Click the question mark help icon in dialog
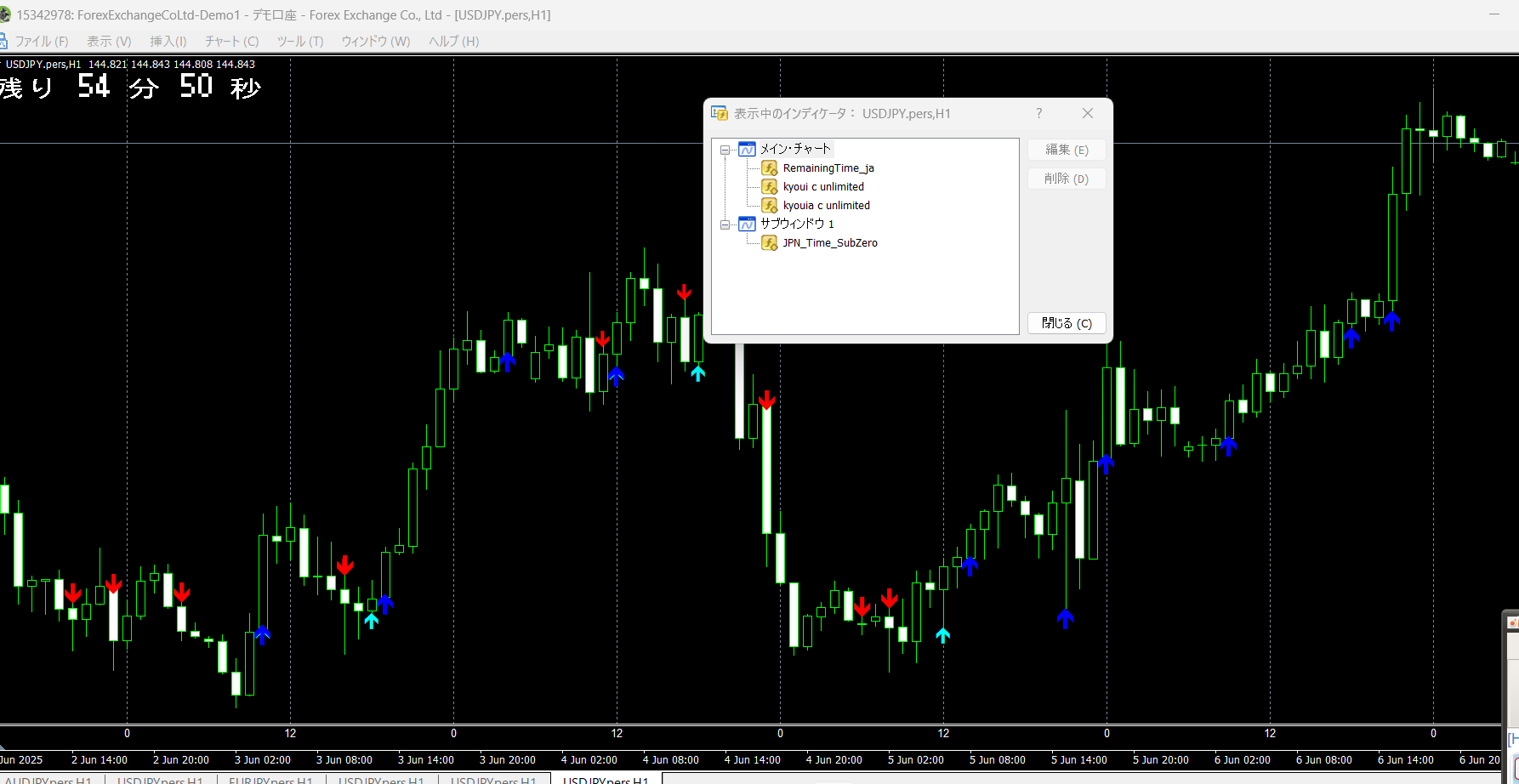The image size is (1519, 784). [x=1038, y=114]
